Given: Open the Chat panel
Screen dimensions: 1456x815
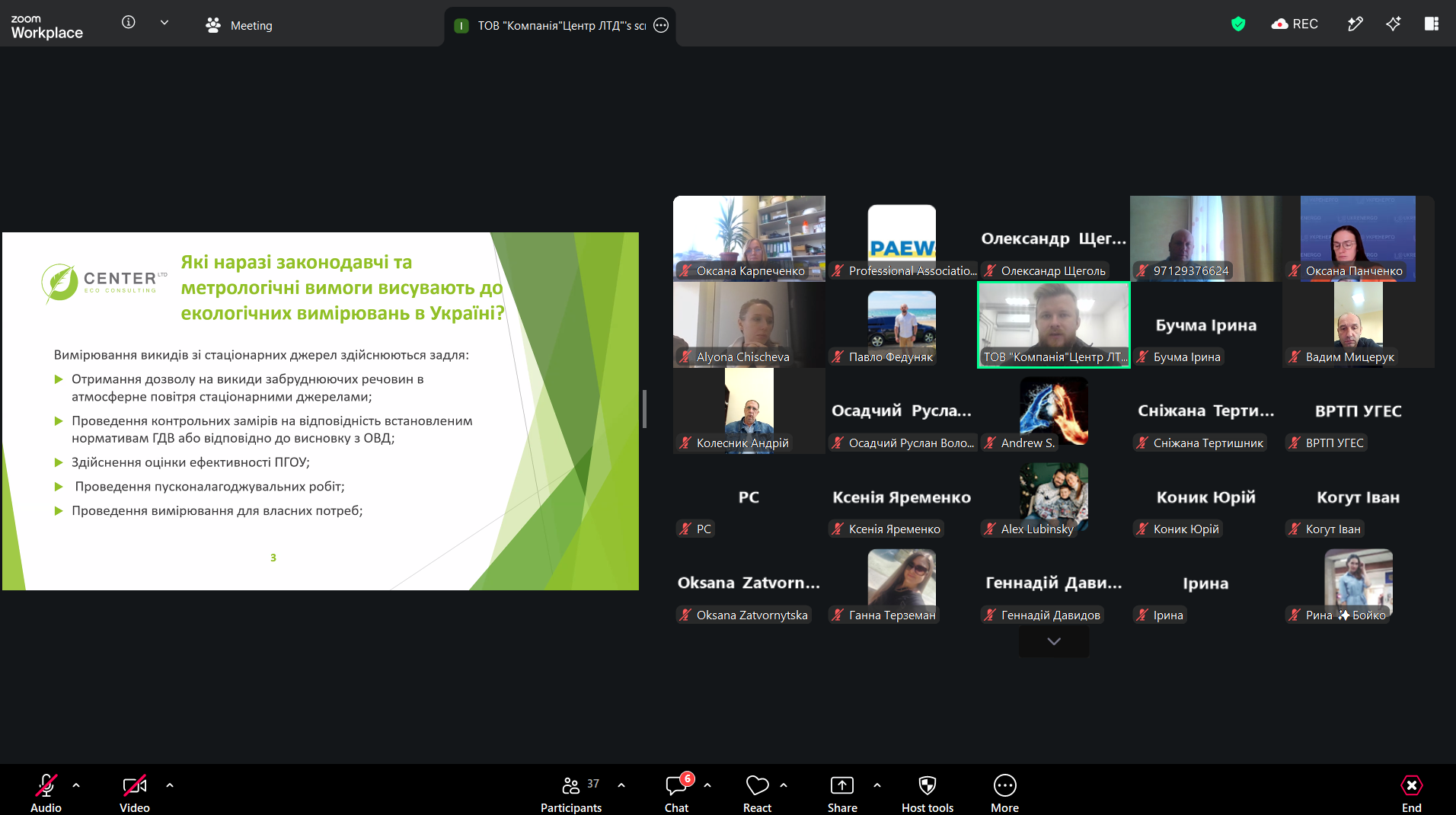Looking at the screenshot, I should 677,792.
